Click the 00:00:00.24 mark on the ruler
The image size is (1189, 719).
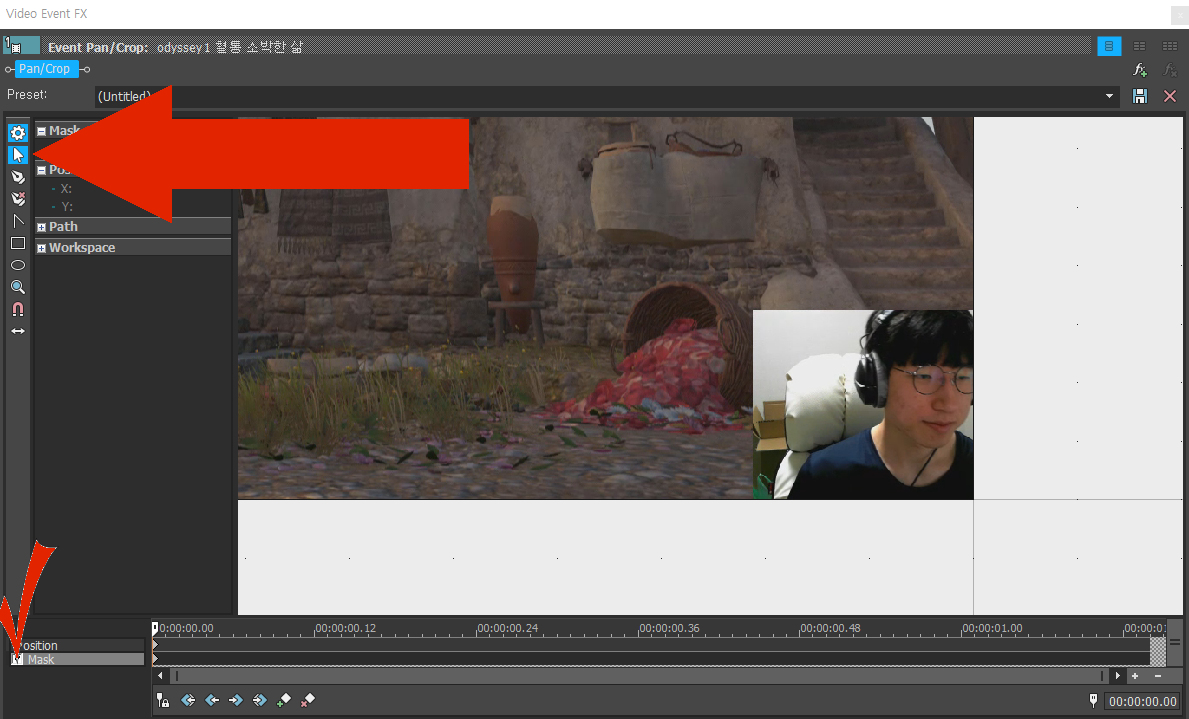tap(507, 629)
